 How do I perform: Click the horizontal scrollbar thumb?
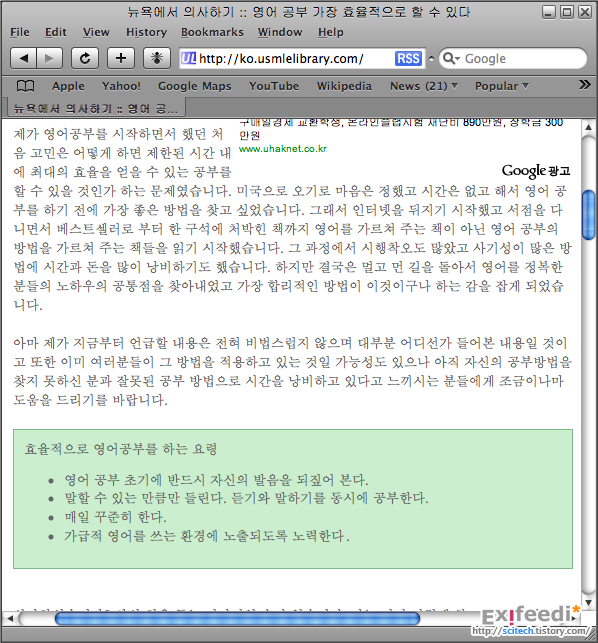tap(237, 618)
